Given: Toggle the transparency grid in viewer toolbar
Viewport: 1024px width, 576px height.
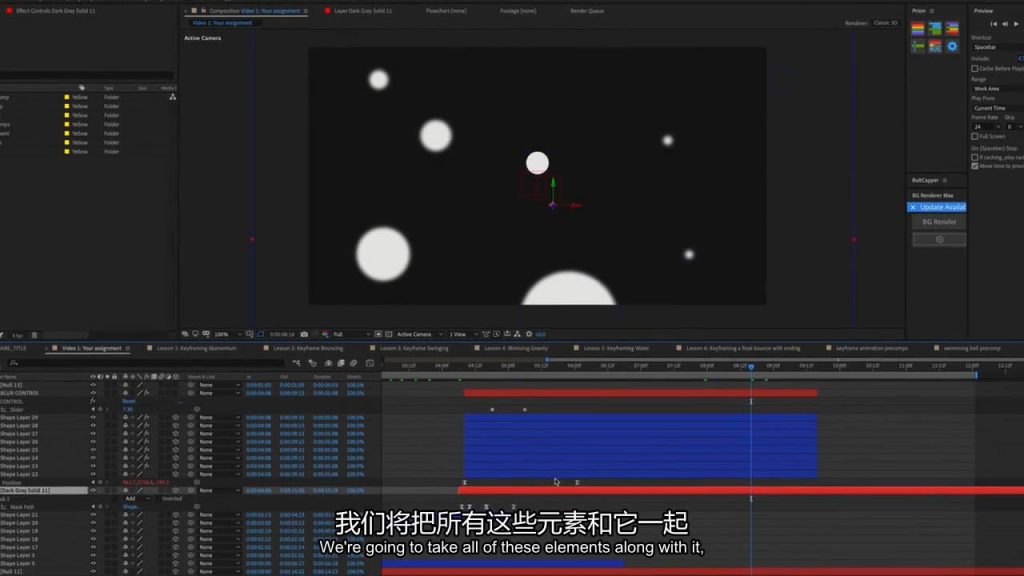Looking at the screenshot, I should 389,334.
